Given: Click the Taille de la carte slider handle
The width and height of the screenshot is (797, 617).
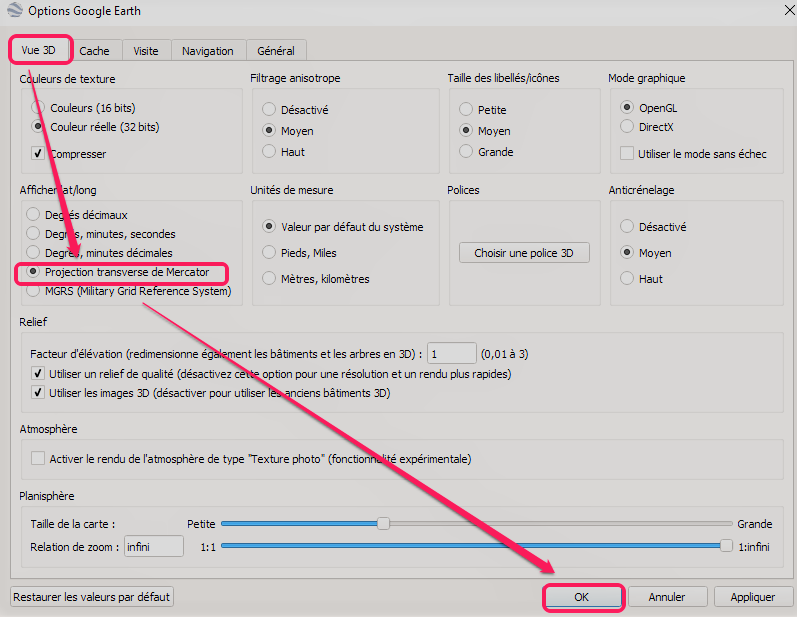Looking at the screenshot, I should pyautogui.click(x=383, y=523).
